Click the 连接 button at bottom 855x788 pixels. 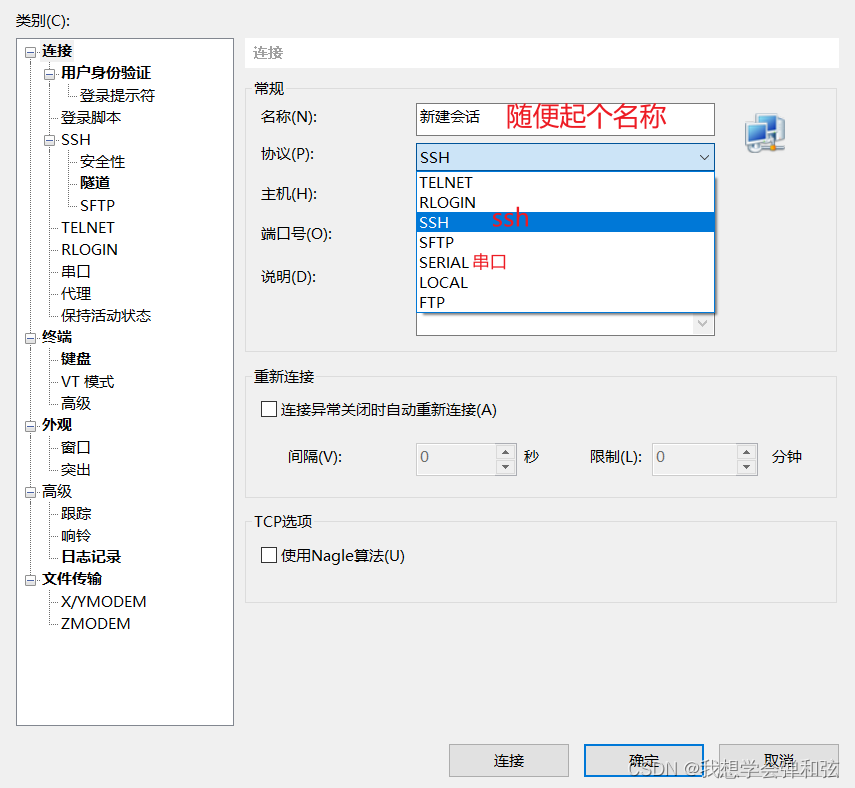tap(509, 760)
